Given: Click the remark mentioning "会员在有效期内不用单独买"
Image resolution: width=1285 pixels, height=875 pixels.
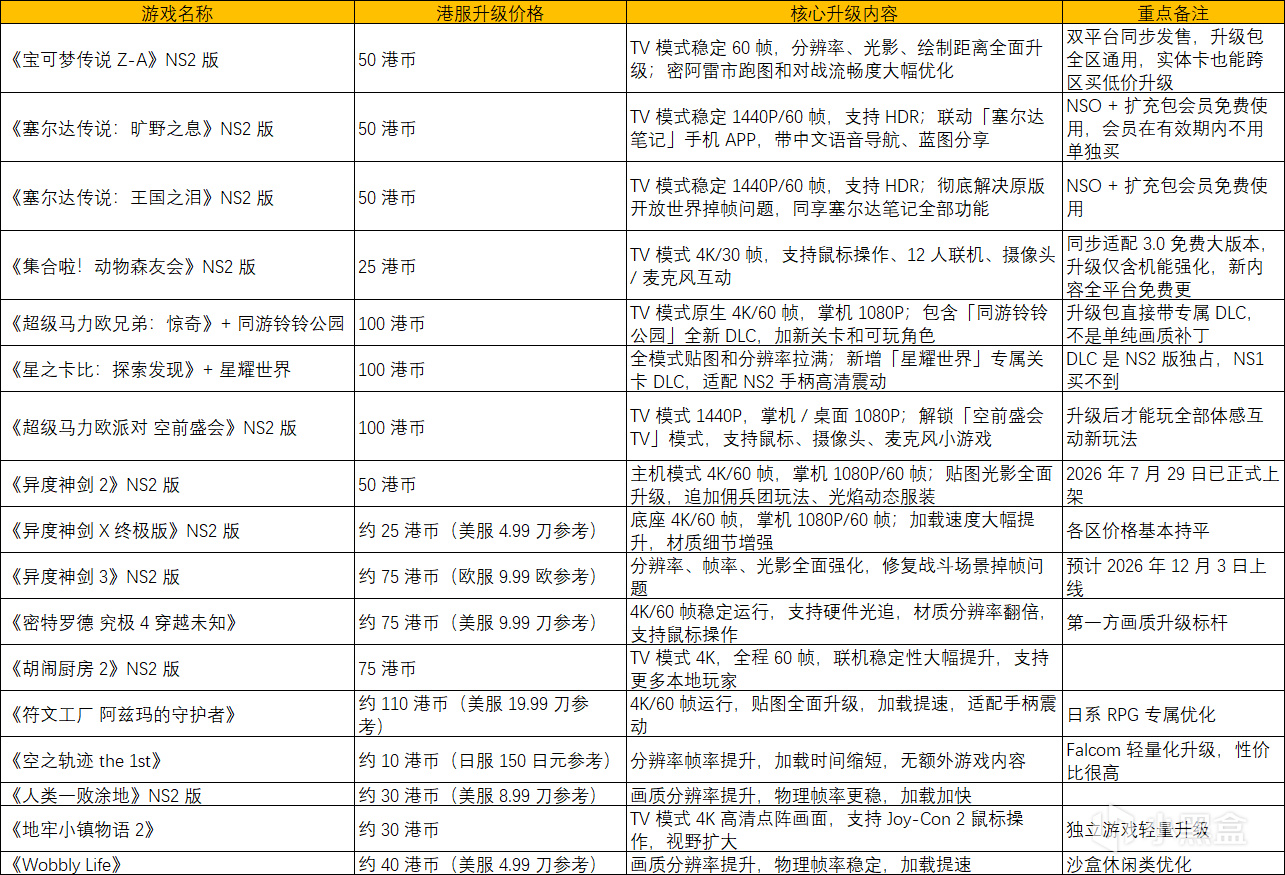Looking at the screenshot, I should click(1173, 128).
